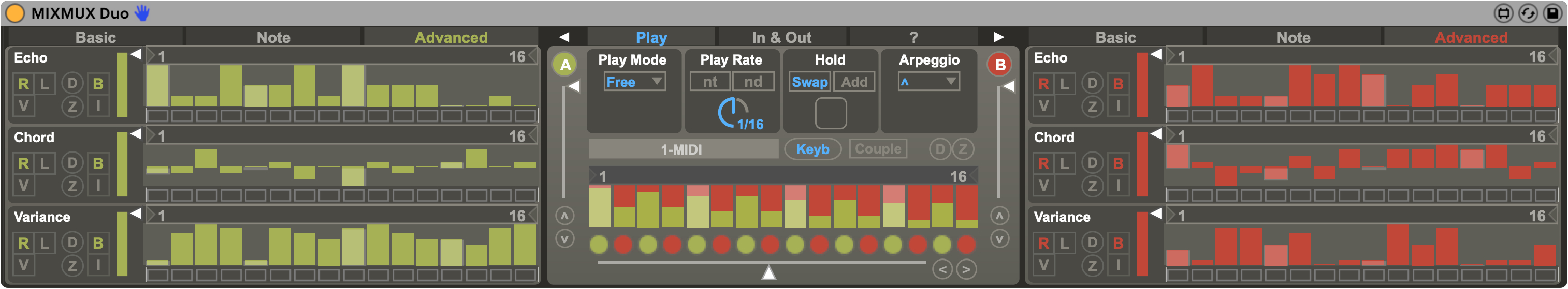Click the Add button under Hold
Screen dimensions: 1568x289
click(x=854, y=81)
